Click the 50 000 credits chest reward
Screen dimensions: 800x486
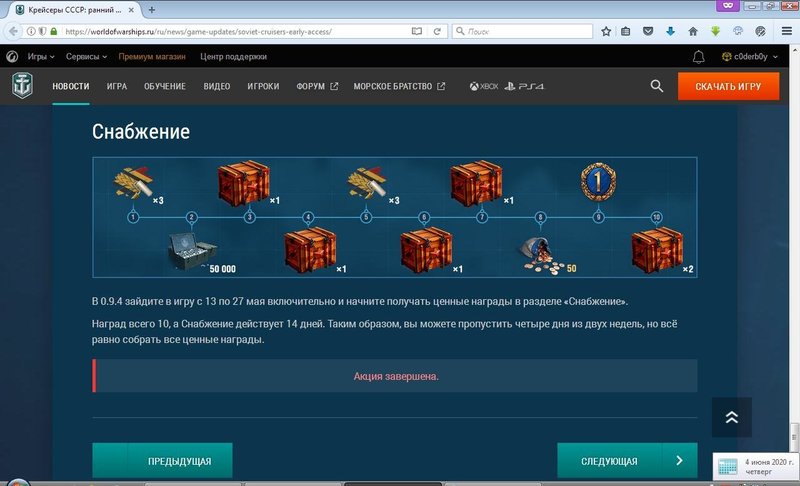[193, 251]
